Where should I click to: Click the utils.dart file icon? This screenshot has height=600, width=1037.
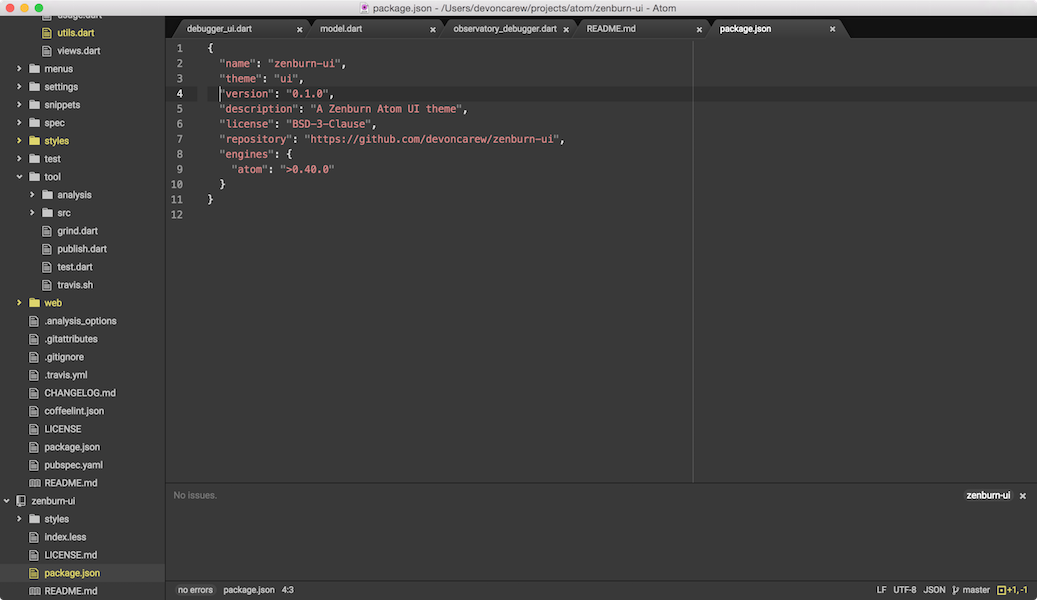coord(46,32)
